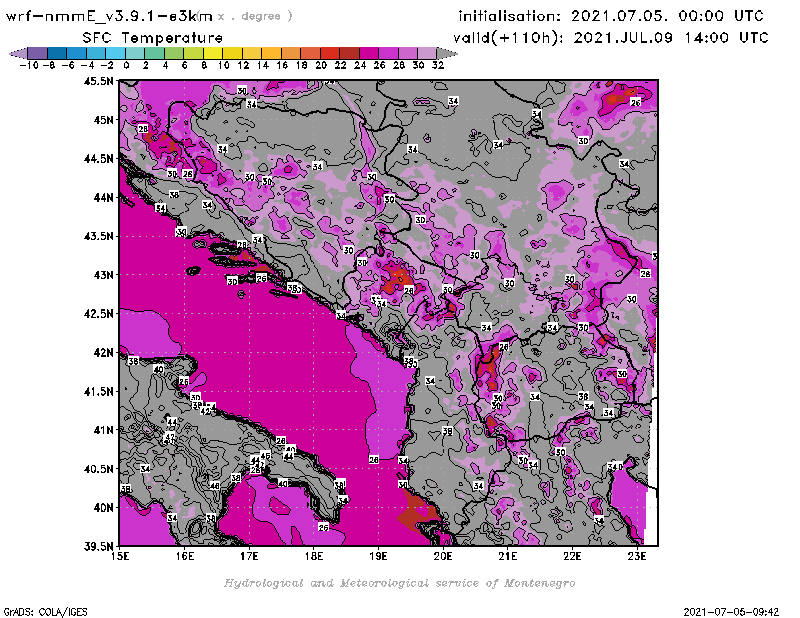Click the 42N latitude axis label
The image size is (800, 618).
103,353
